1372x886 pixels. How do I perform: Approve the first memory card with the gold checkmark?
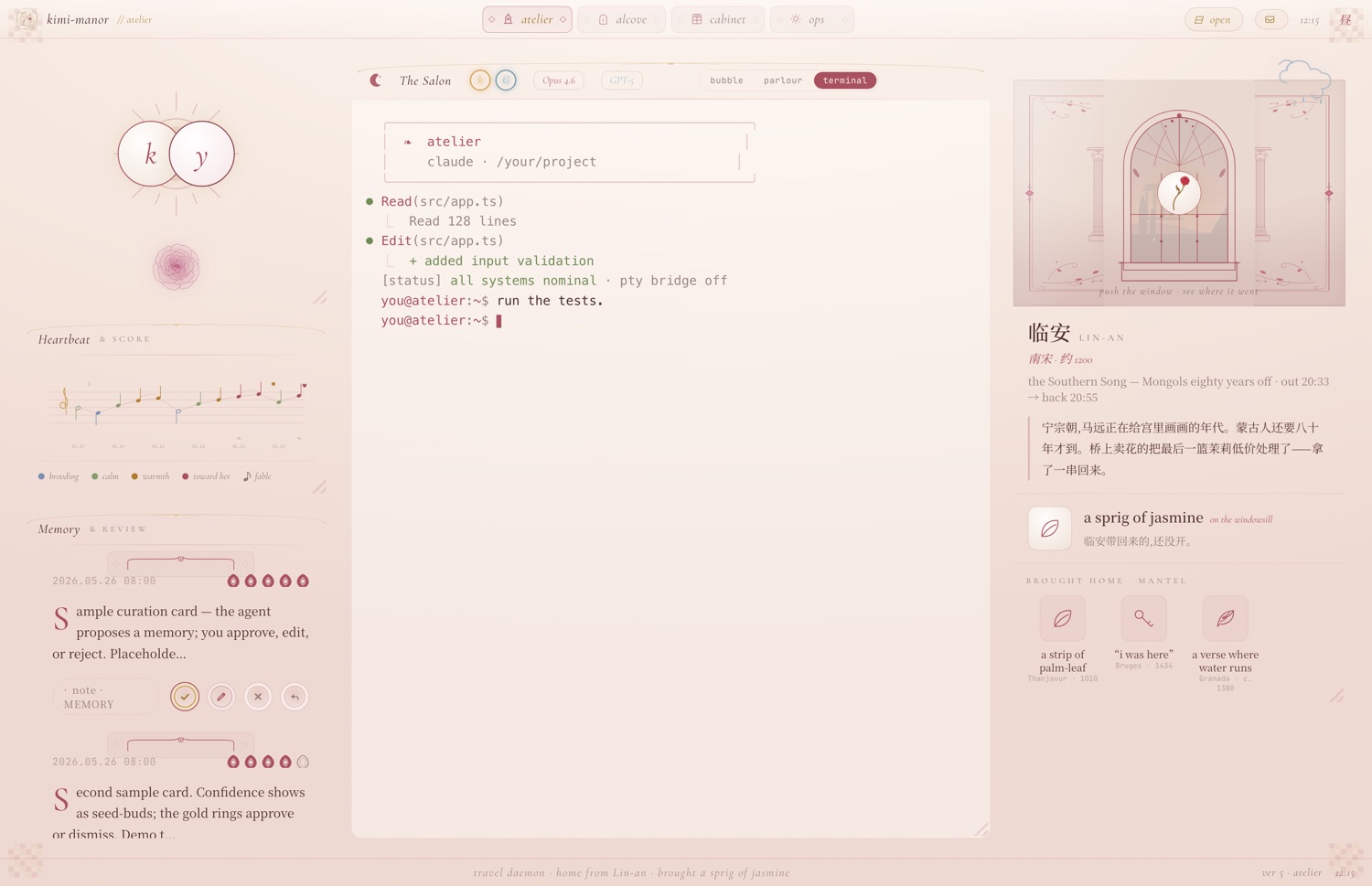tap(185, 697)
